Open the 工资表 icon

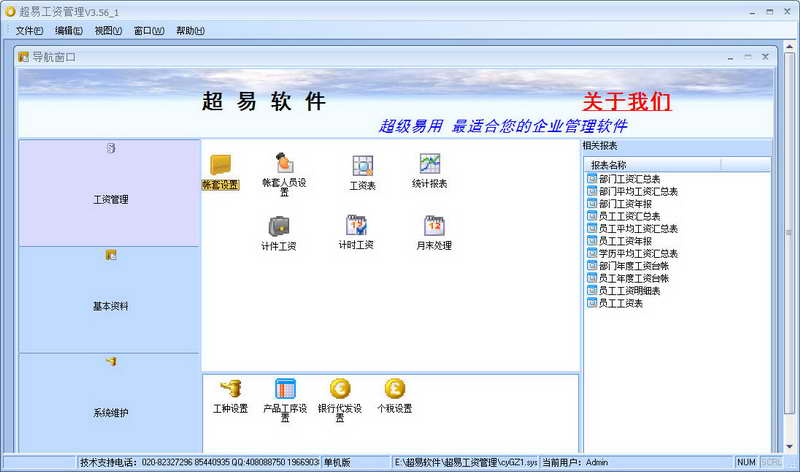(363, 165)
